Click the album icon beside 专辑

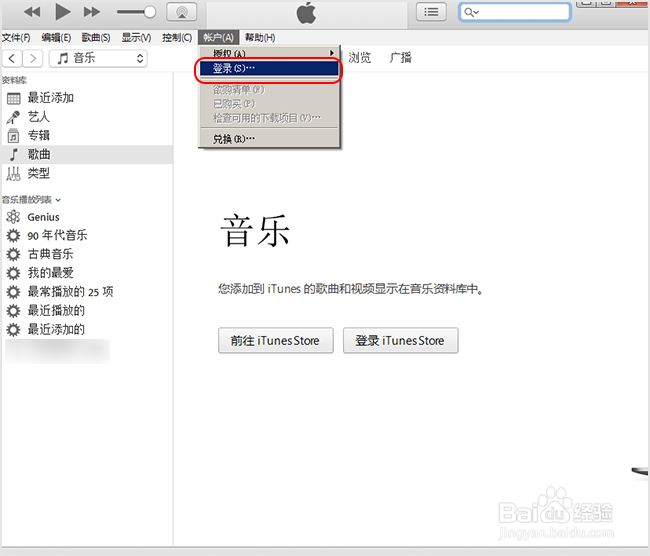(x=13, y=136)
